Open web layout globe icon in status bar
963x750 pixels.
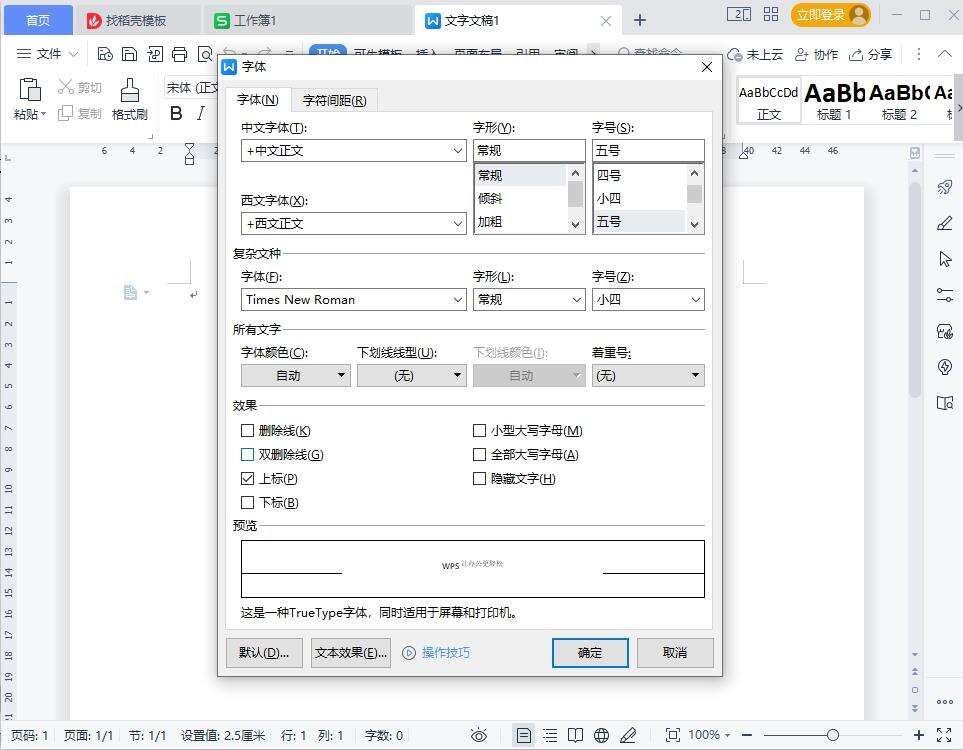[601, 735]
